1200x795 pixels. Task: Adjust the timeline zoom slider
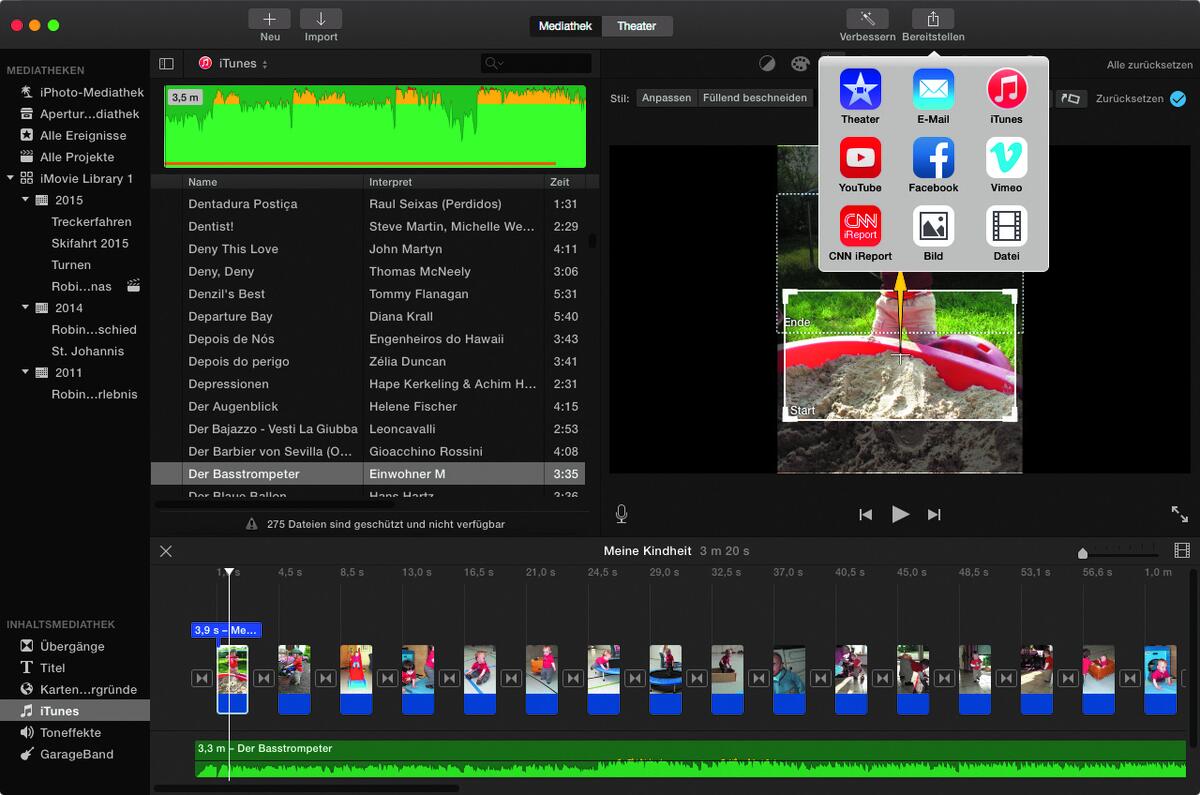point(1082,553)
